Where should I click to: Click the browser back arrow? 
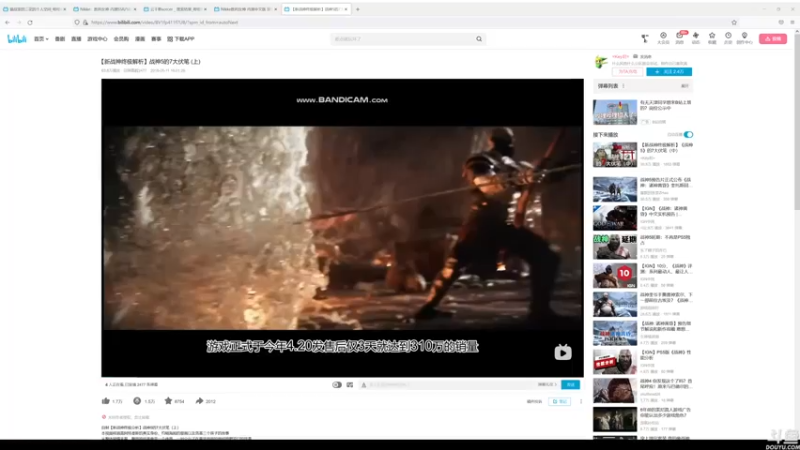(7, 22)
